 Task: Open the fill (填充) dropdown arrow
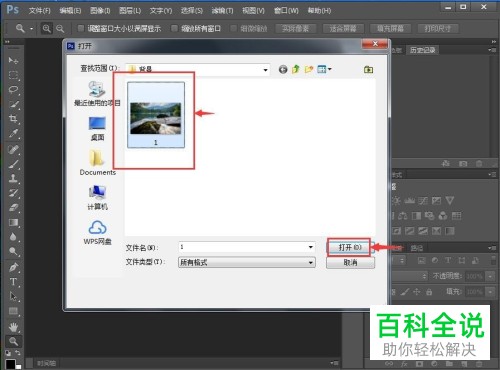[x=490, y=292]
